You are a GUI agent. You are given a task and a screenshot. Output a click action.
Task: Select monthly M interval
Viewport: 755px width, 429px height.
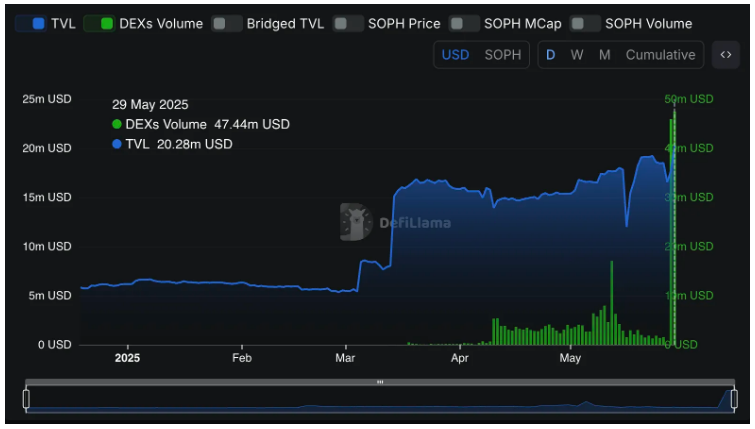click(604, 55)
